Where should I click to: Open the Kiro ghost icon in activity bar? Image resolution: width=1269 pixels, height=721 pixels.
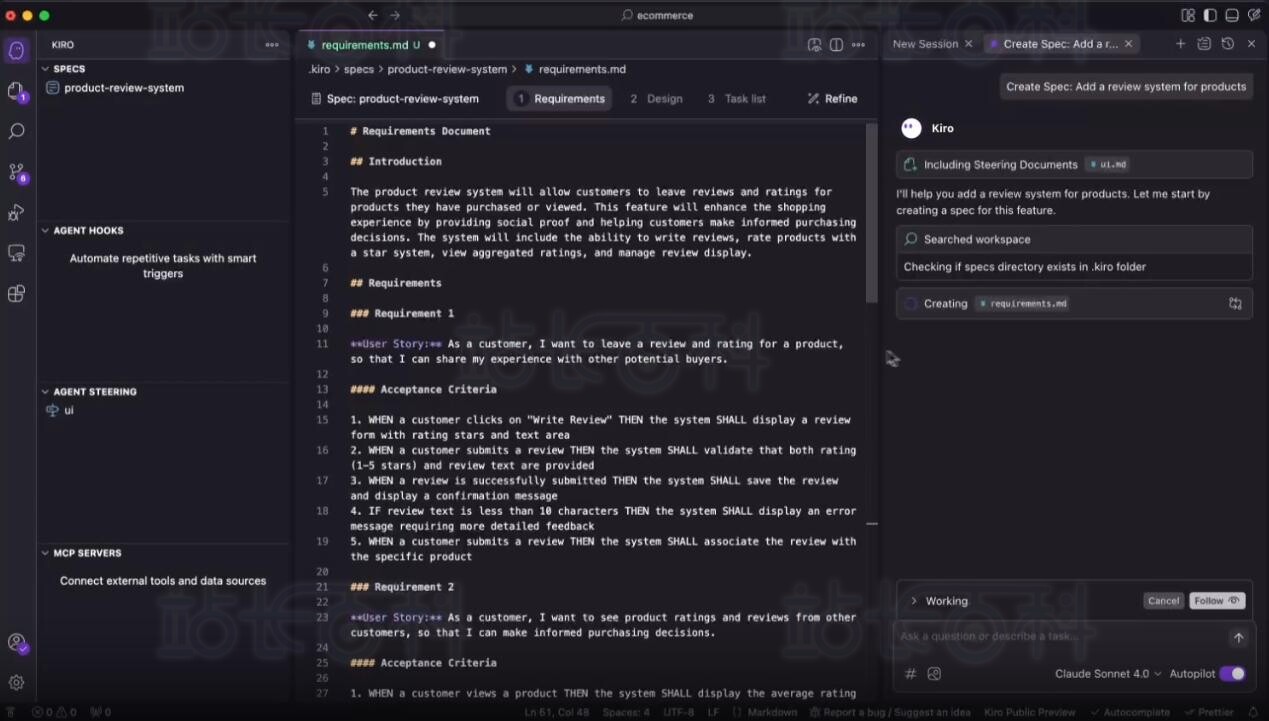coord(17,51)
